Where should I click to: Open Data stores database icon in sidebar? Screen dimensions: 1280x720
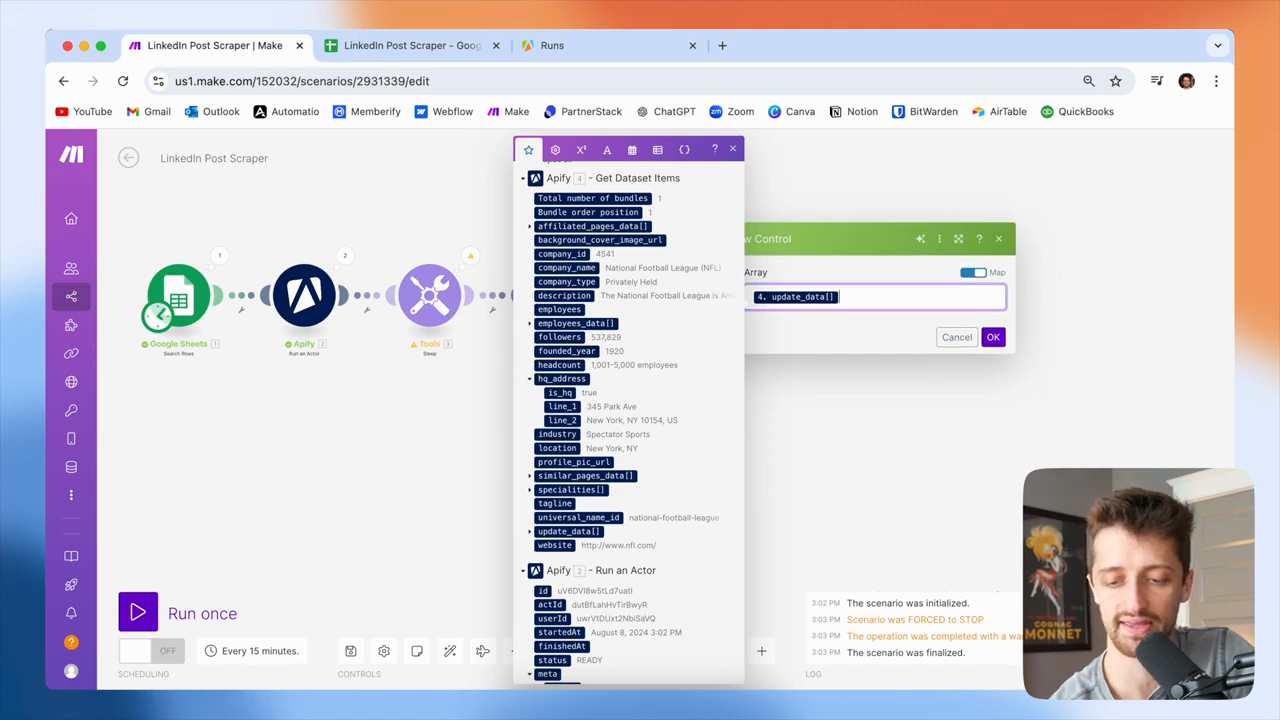pos(71,467)
